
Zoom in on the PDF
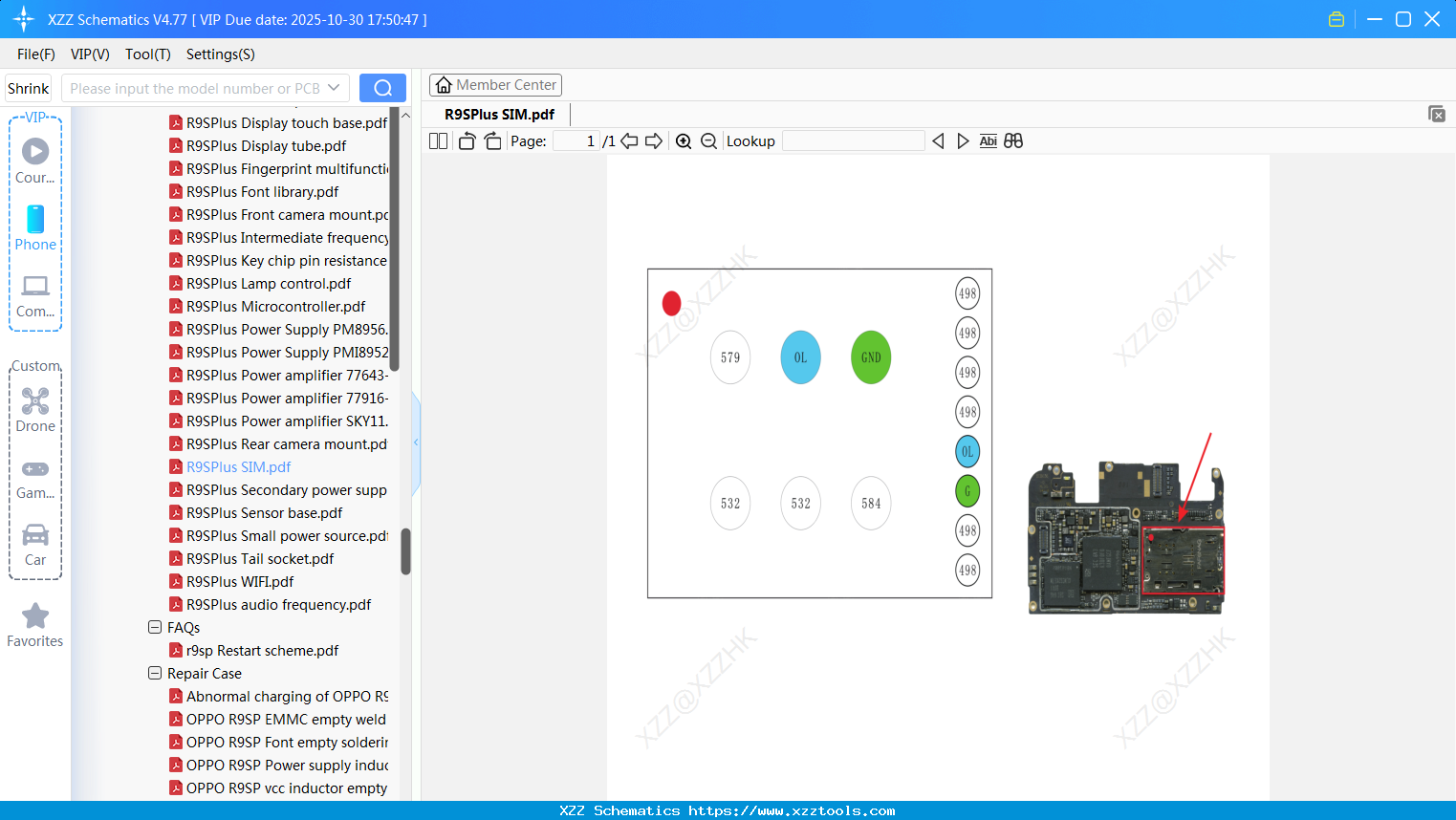coord(684,141)
